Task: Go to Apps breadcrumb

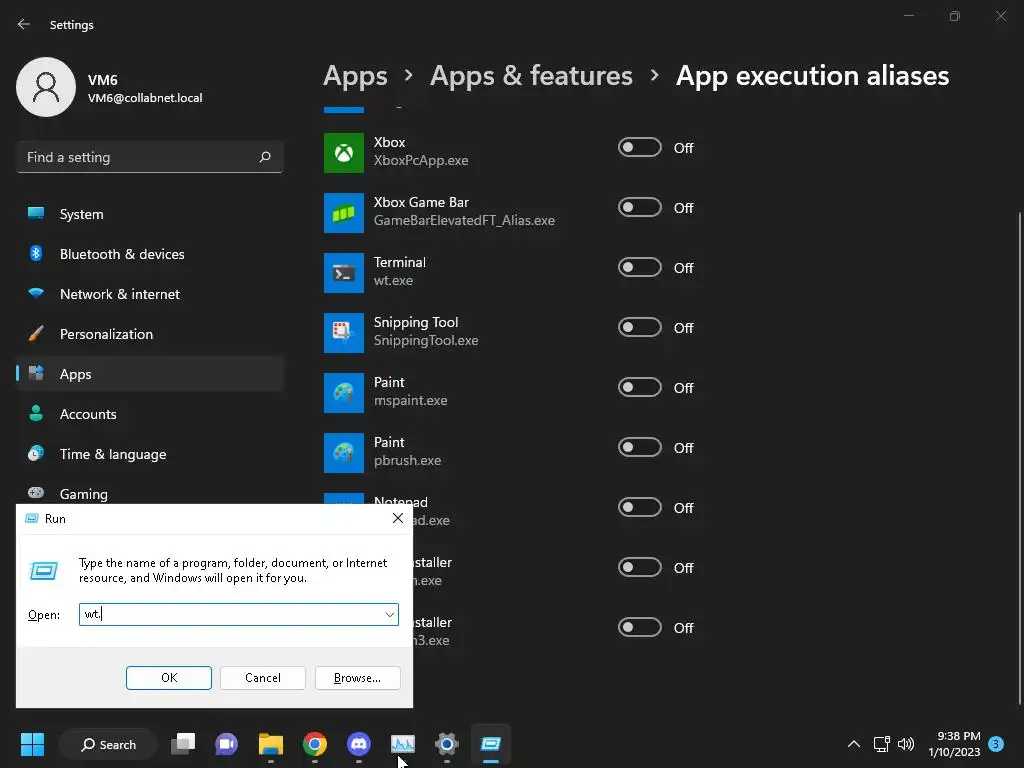Action: click(x=355, y=76)
